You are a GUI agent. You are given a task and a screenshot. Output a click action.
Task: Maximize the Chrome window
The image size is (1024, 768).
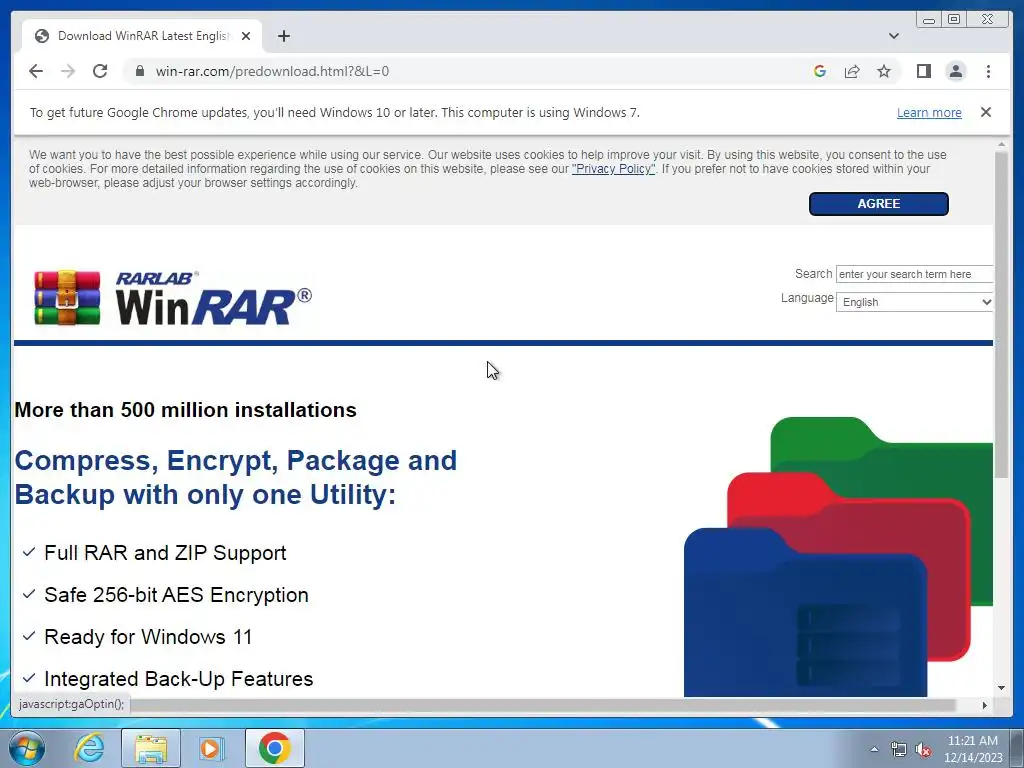pyautogui.click(x=954, y=20)
